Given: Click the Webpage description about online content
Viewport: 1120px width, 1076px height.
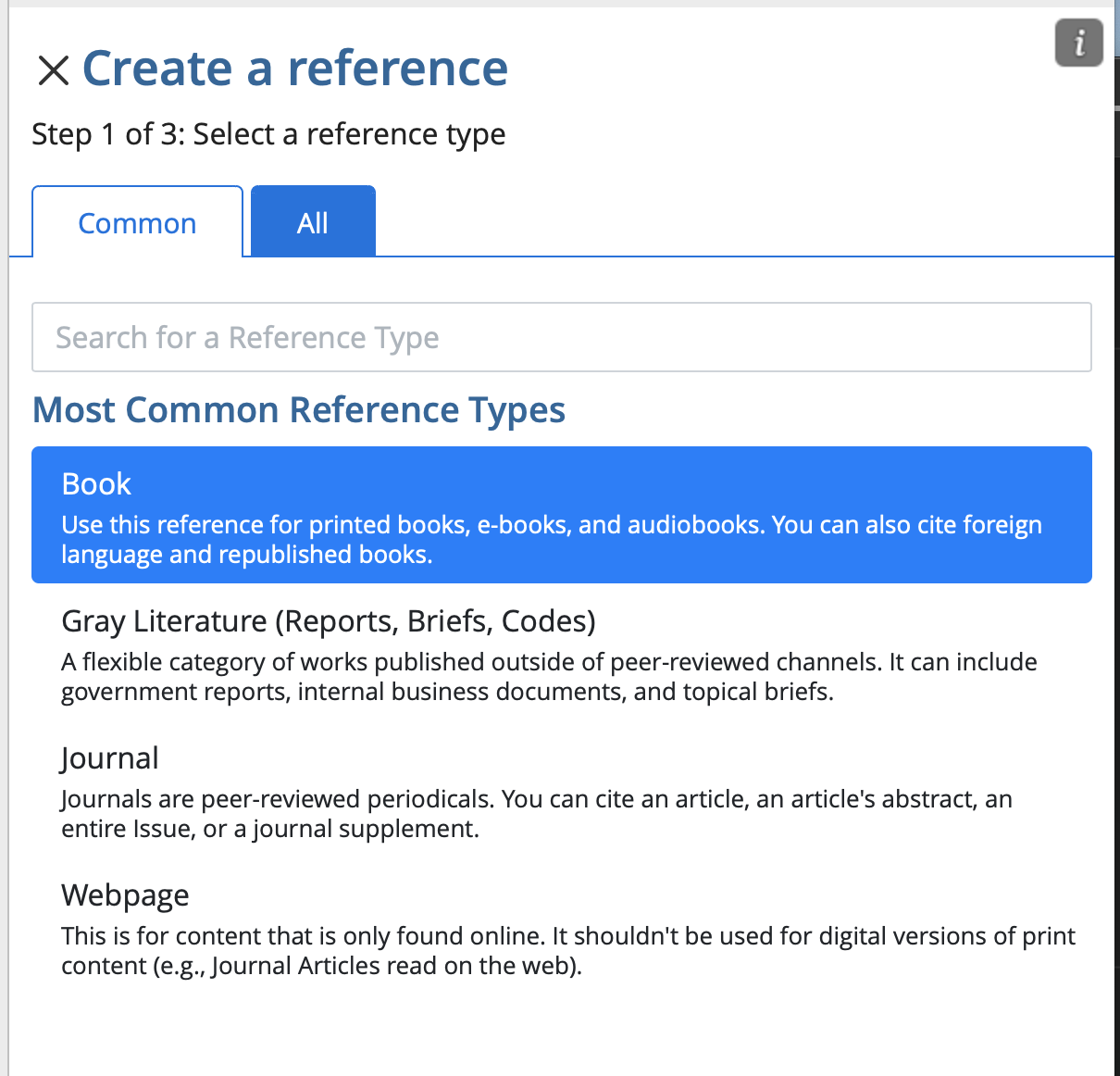Looking at the screenshot, I should (567, 951).
